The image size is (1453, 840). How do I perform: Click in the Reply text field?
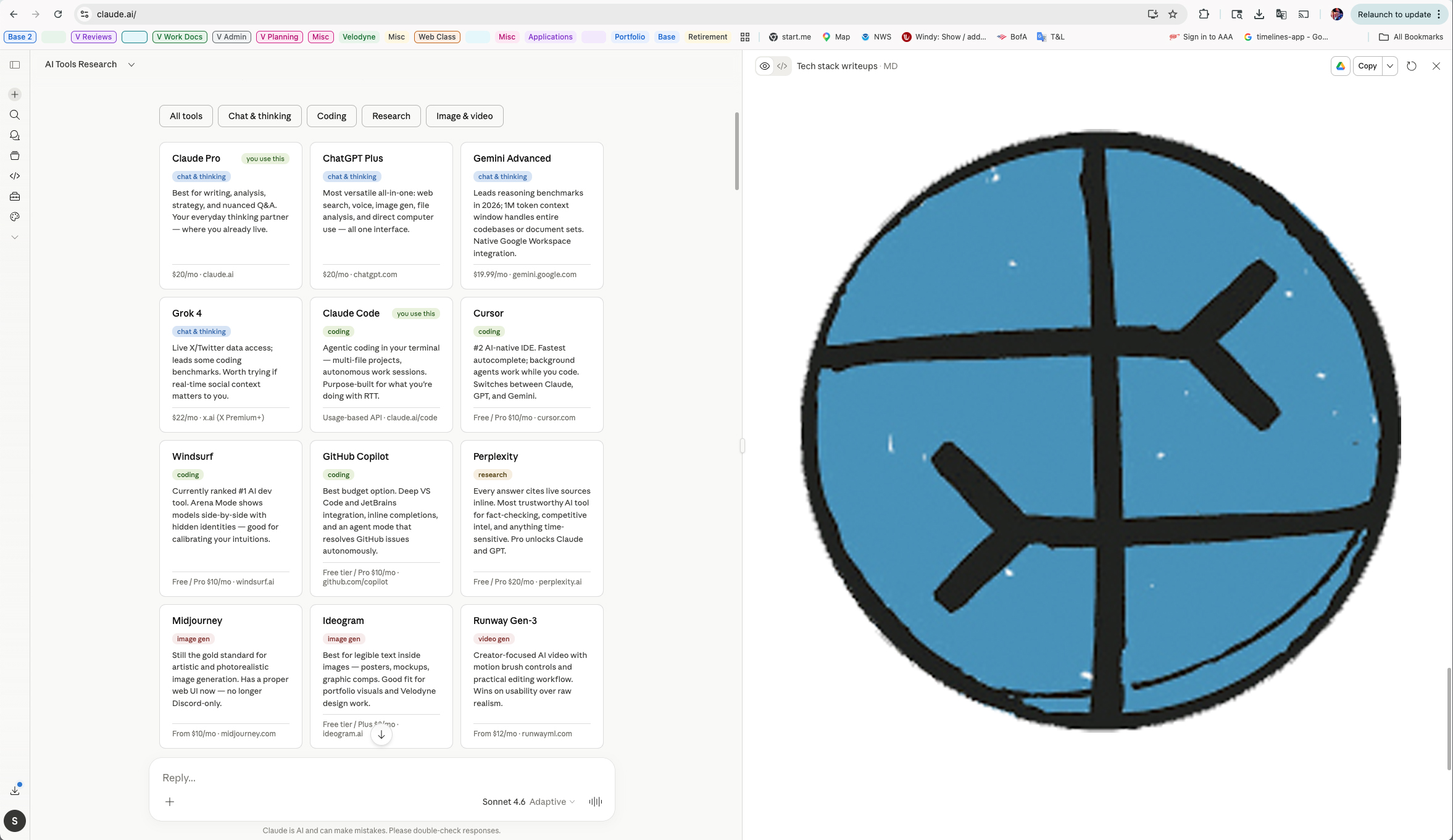[381, 778]
